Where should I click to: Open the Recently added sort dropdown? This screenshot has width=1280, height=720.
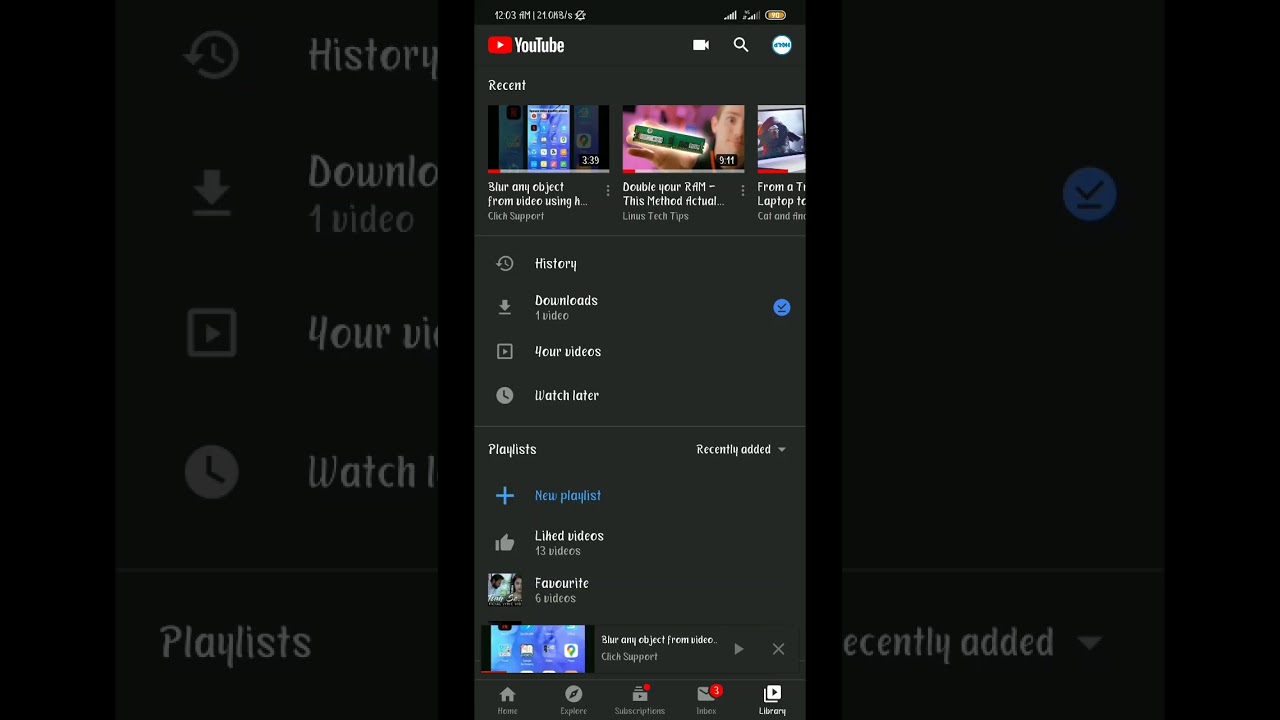click(741, 450)
